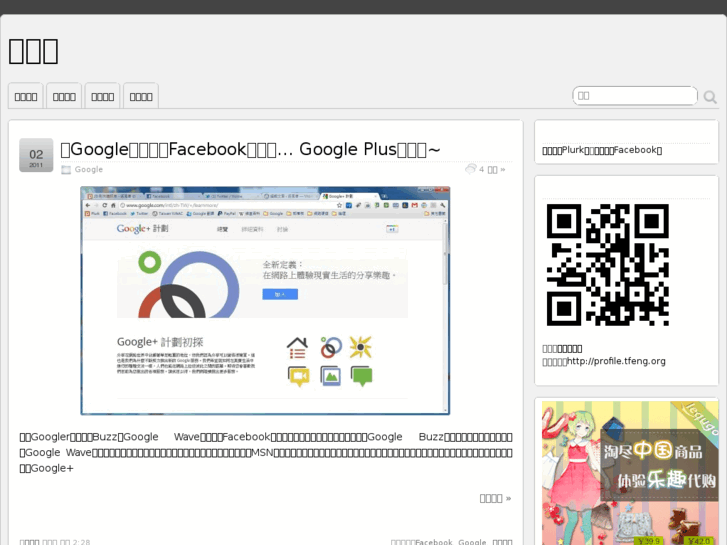The height and width of the screenshot is (545, 727).
Task: Click the search magnifier icon
Action: pos(710,97)
